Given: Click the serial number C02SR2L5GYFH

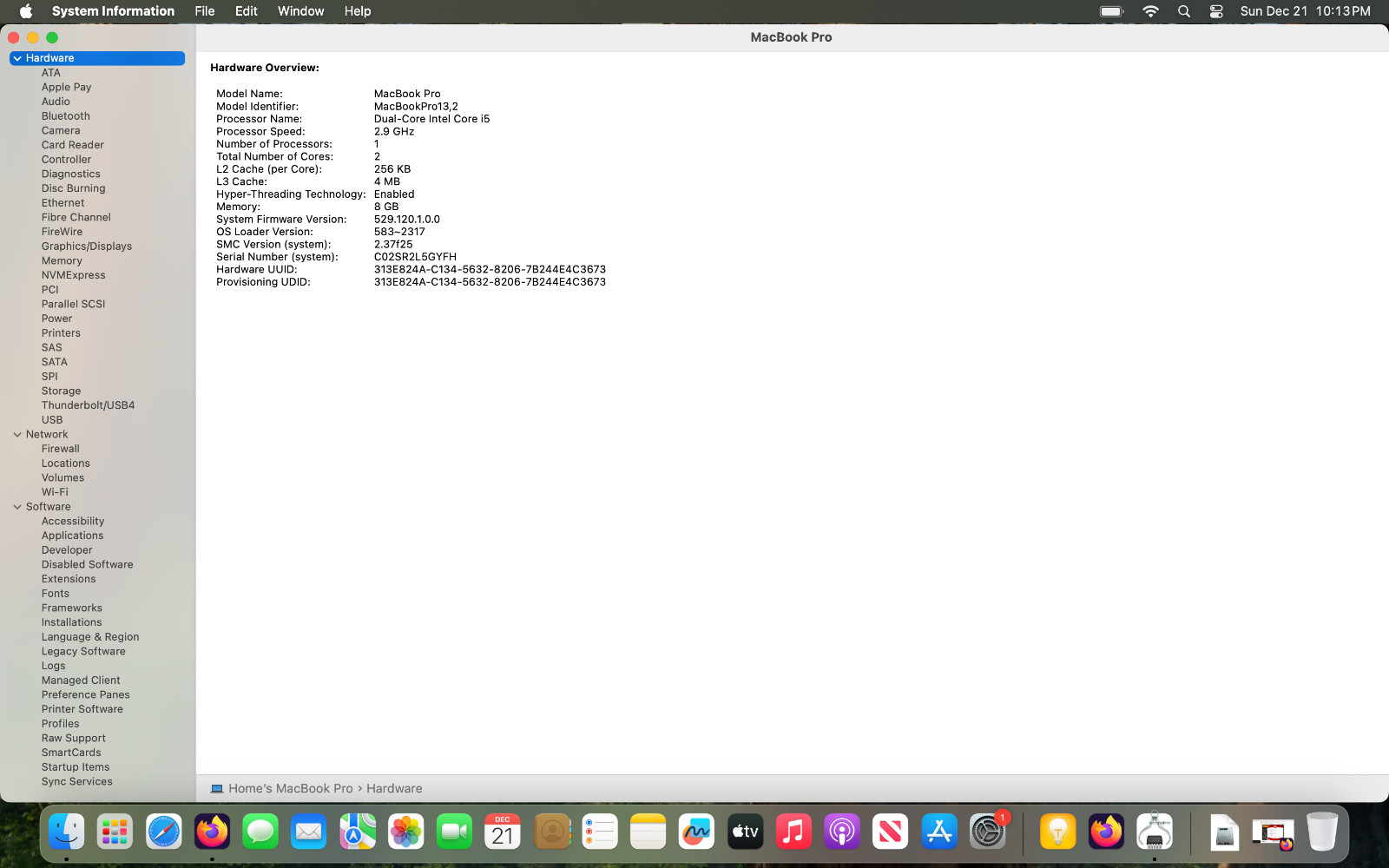Looking at the screenshot, I should coord(415,257).
